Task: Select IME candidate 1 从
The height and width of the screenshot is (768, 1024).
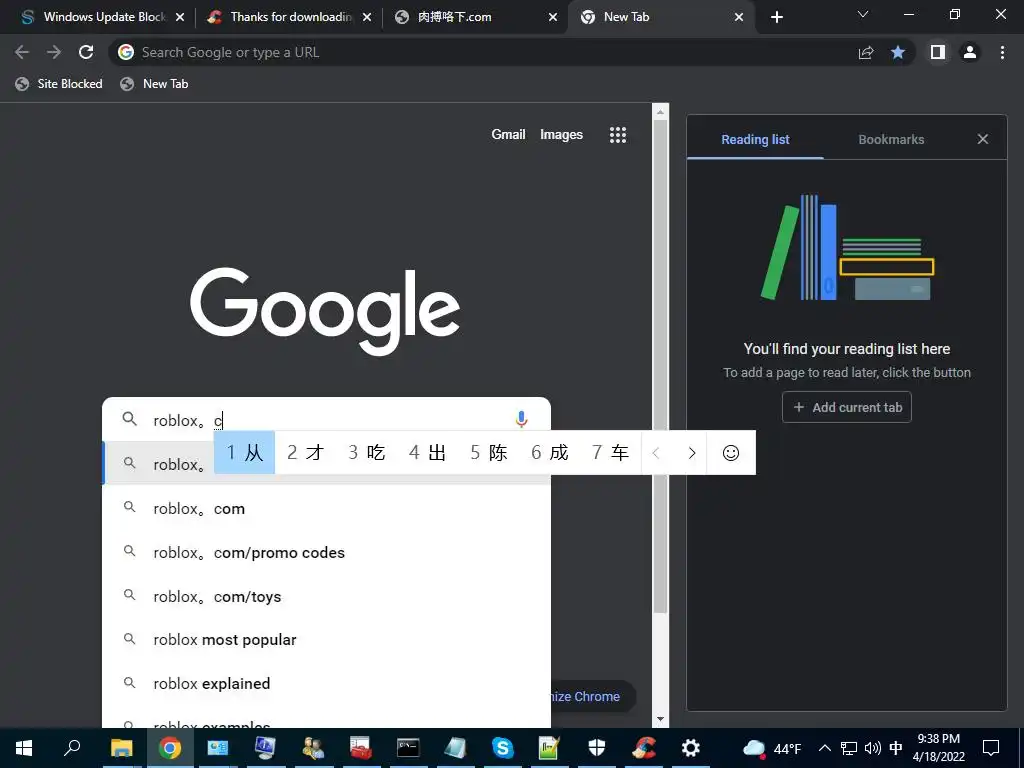Action: click(x=244, y=453)
